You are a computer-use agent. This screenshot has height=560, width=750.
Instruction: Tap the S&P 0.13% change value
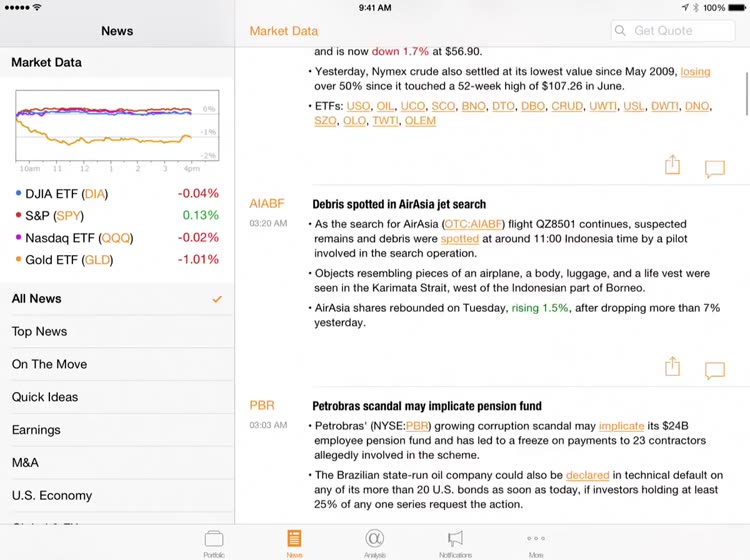(200, 216)
